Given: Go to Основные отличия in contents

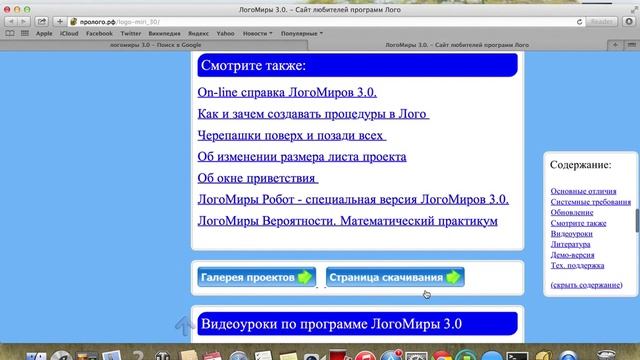Looking at the screenshot, I should pos(583,191).
